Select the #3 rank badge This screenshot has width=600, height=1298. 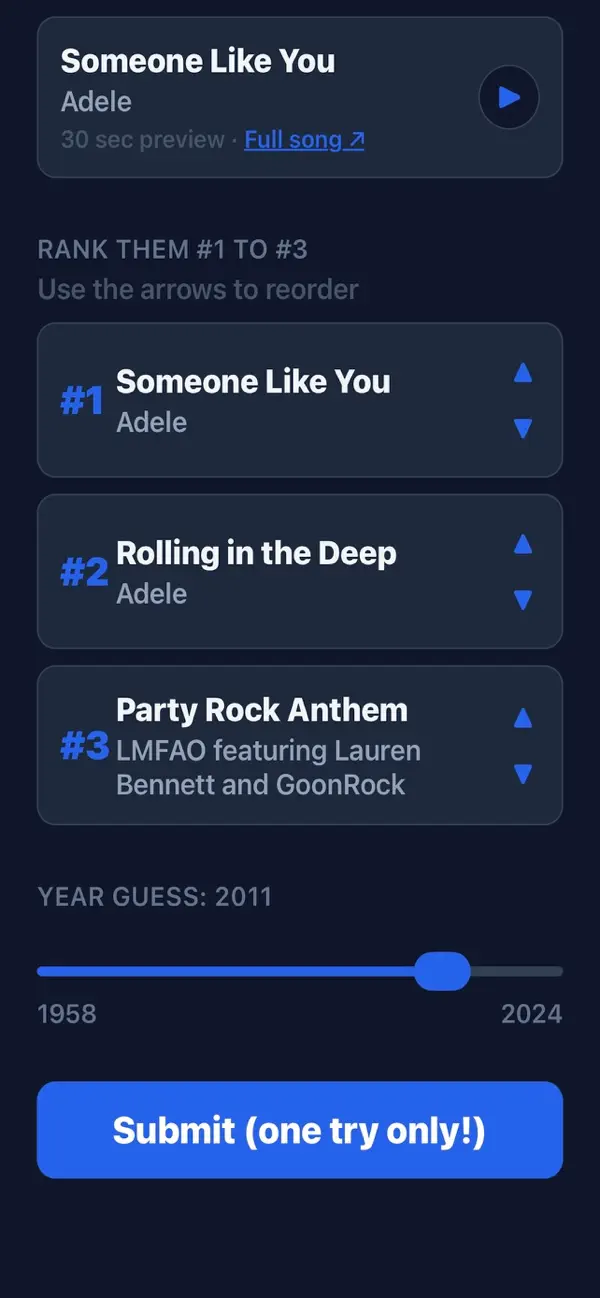(84, 745)
